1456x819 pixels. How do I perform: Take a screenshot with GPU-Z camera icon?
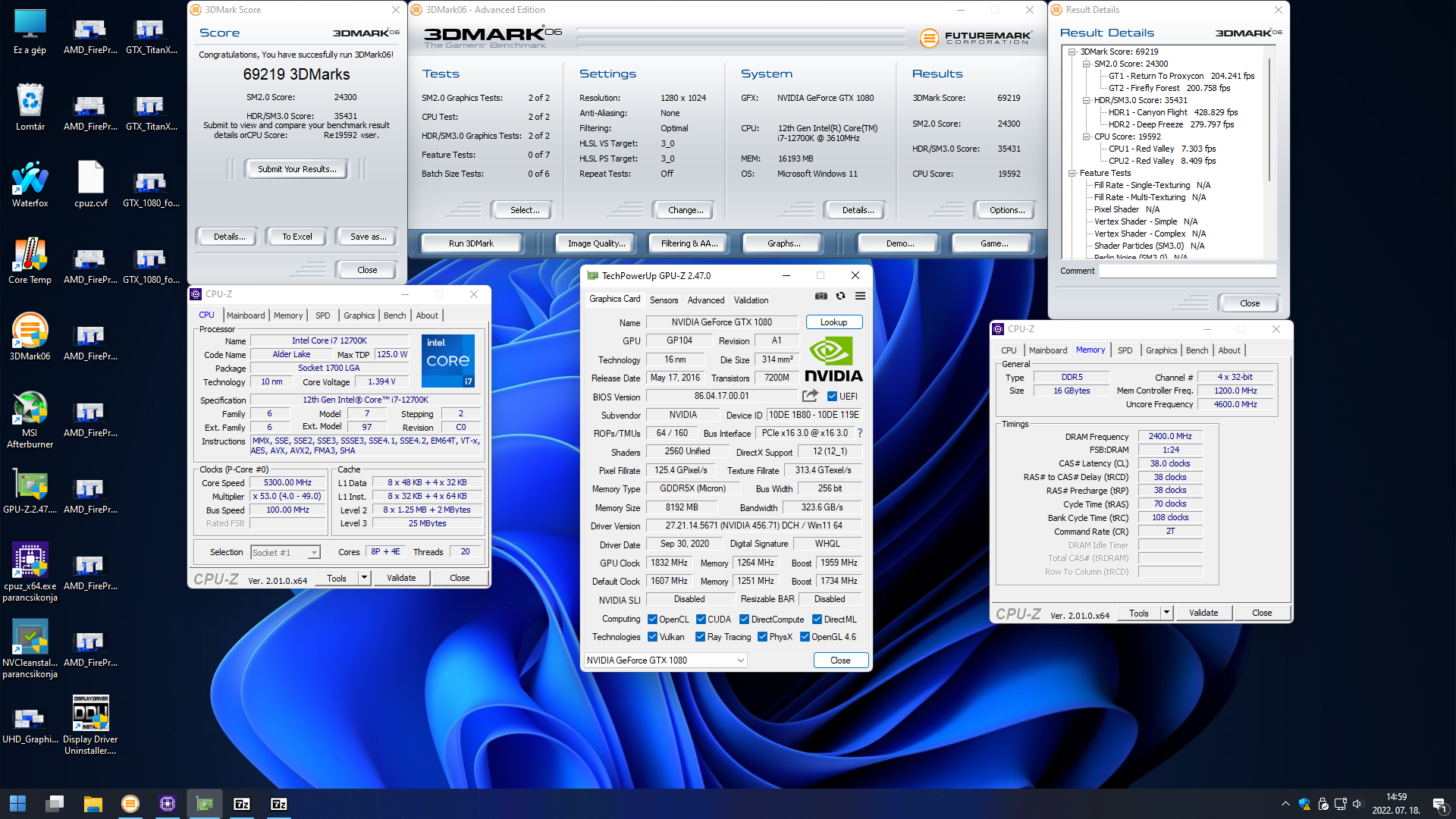pos(821,296)
